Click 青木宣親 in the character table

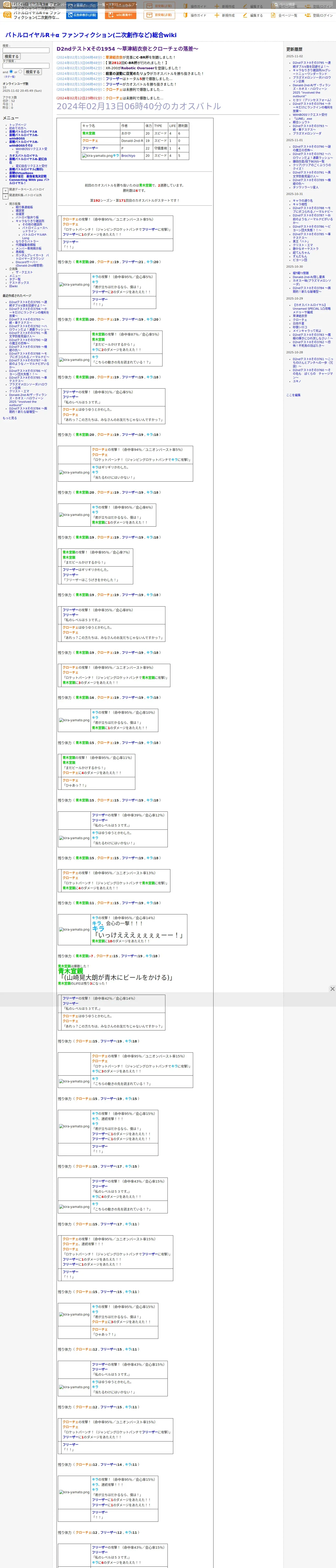[89, 133]
